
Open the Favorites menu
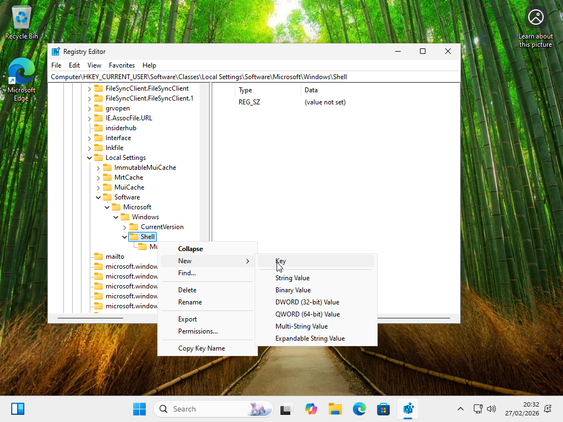pos(122,65)
